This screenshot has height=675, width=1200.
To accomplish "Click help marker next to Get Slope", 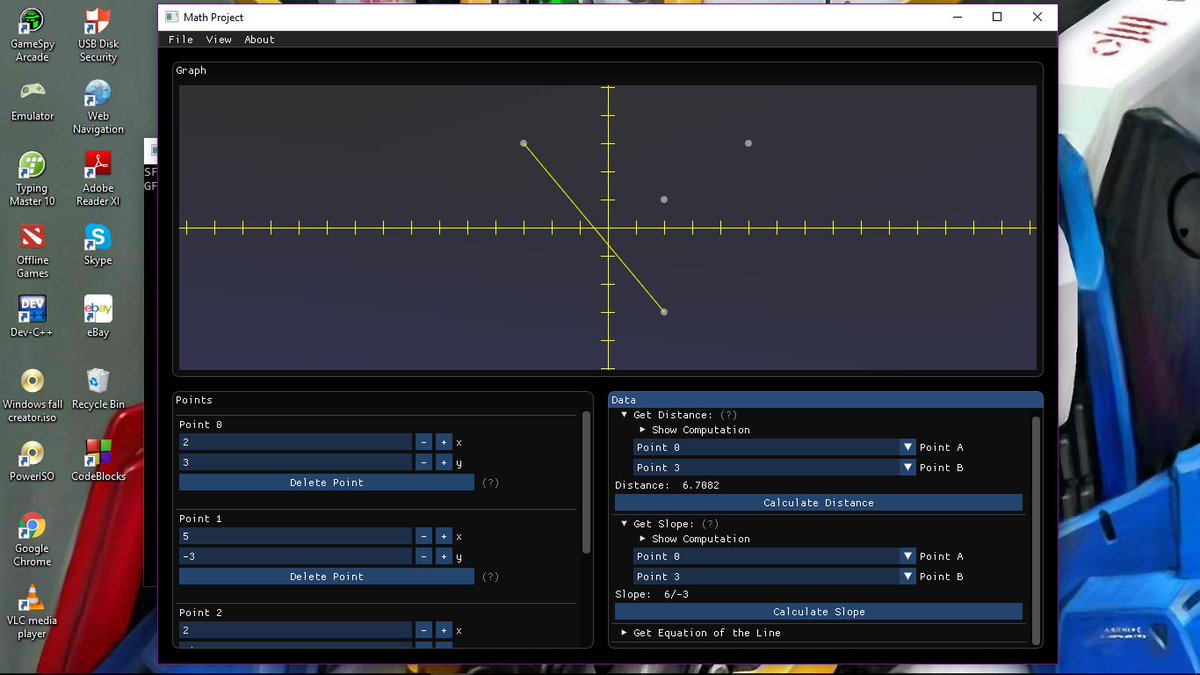I will 710,523.
